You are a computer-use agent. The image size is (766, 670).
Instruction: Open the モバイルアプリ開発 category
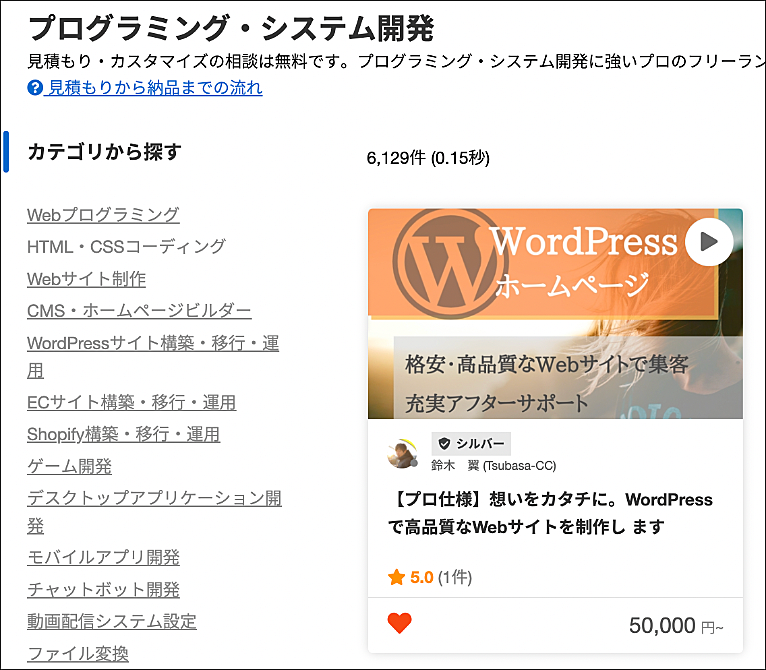coord(104,558)
